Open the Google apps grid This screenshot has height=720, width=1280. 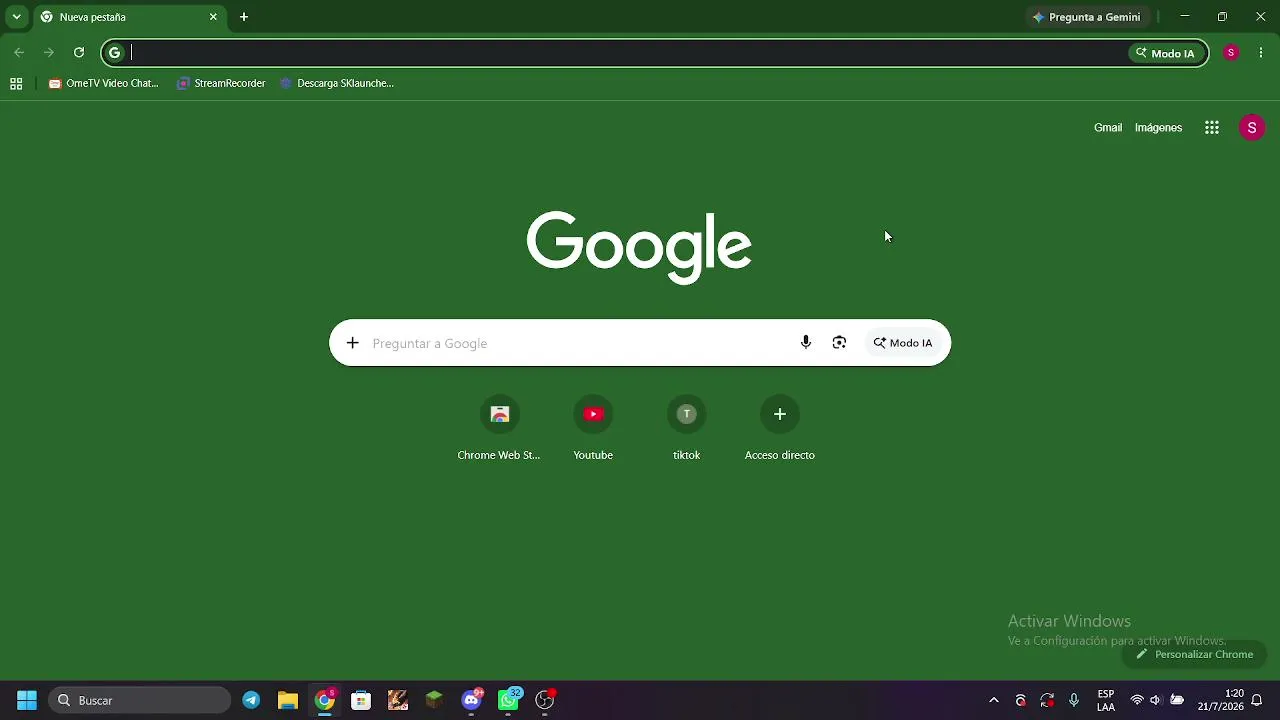click(x=1212, y=128)
